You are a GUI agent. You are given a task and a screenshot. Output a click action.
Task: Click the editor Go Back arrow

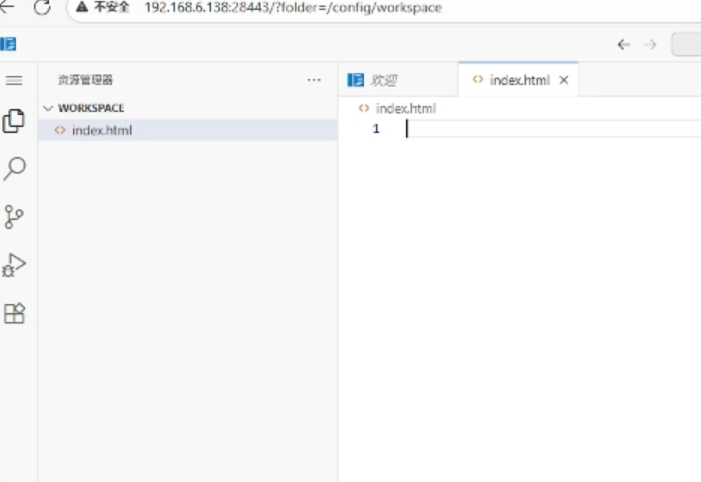click(623, 44)
